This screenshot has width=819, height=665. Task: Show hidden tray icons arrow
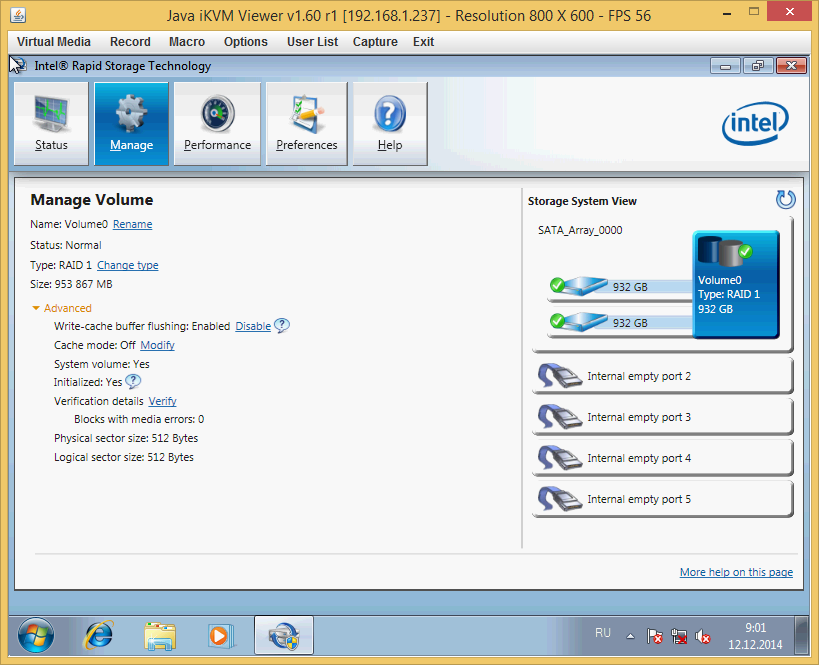point(630,636)
